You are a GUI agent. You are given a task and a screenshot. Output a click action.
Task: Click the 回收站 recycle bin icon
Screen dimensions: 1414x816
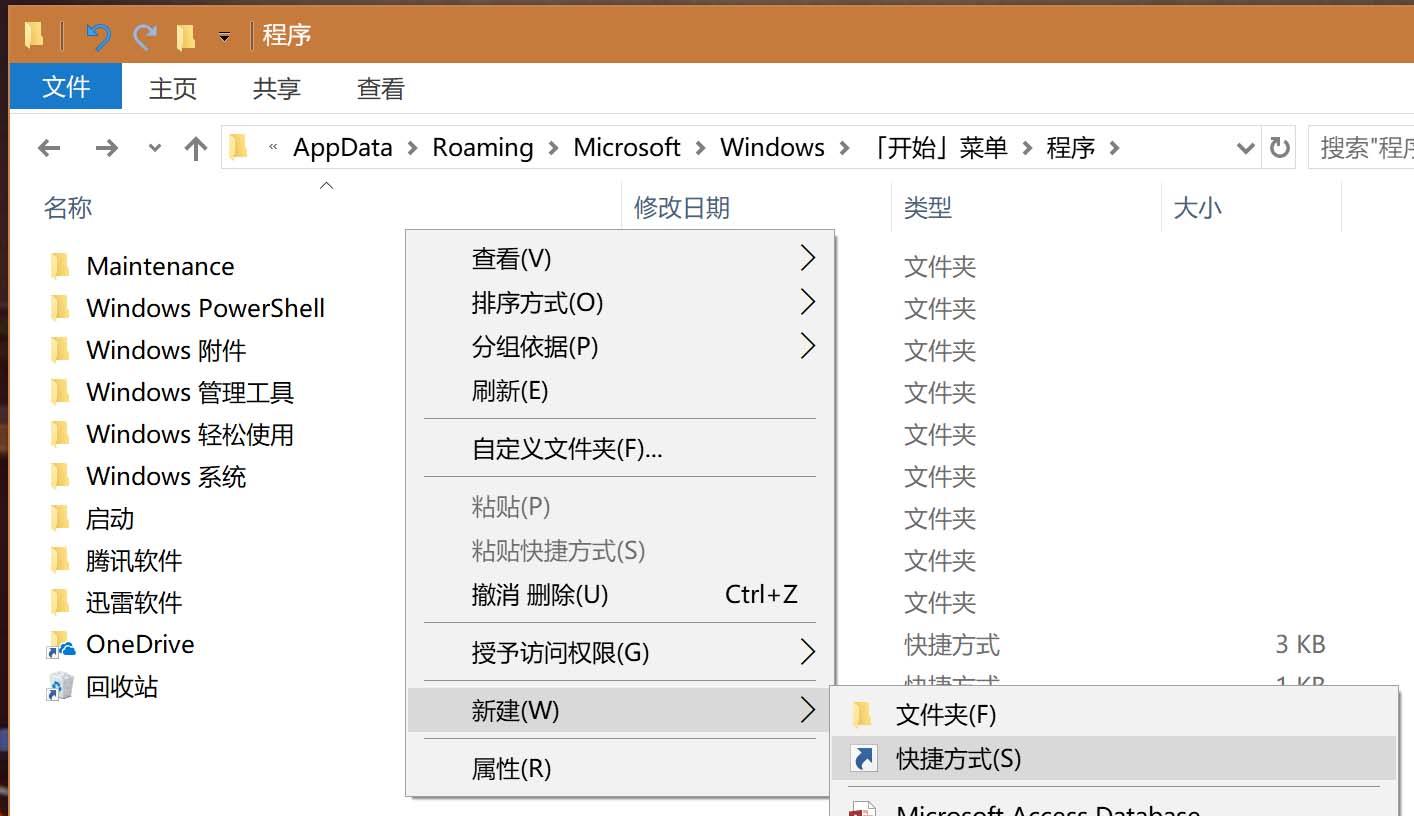[x=60, y=687]
